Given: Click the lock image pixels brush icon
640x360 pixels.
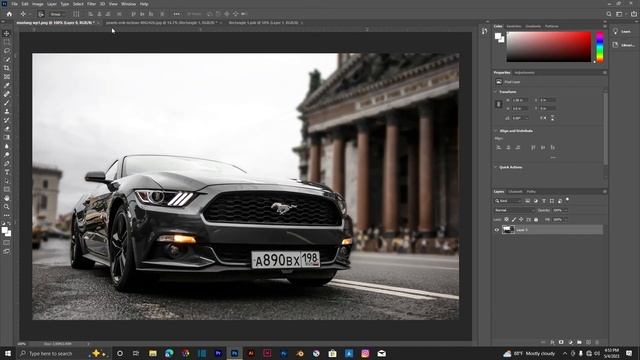Looking at the screenshot, I should [x=514, y=220].
